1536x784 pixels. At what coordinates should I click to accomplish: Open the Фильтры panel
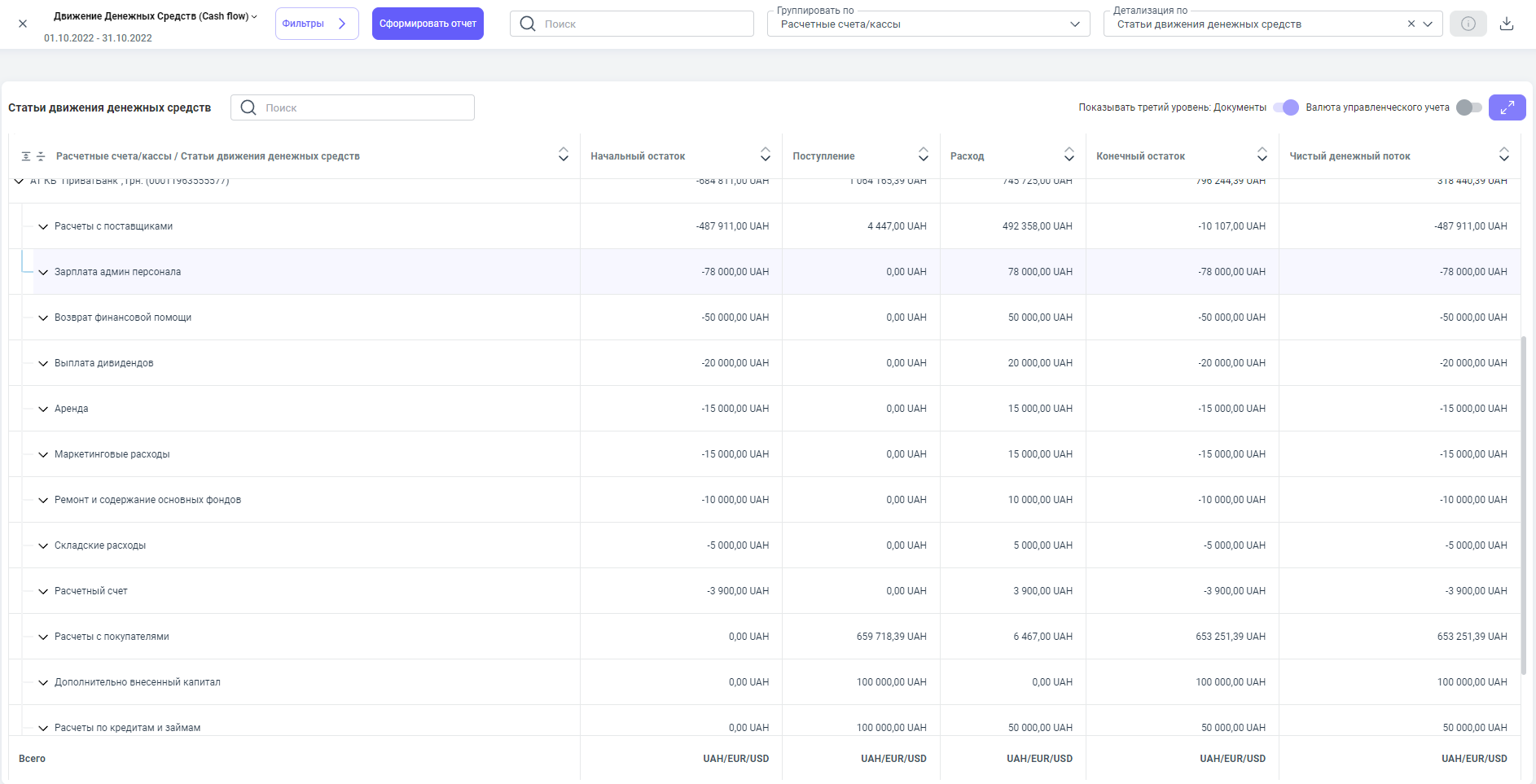(316, 24)
